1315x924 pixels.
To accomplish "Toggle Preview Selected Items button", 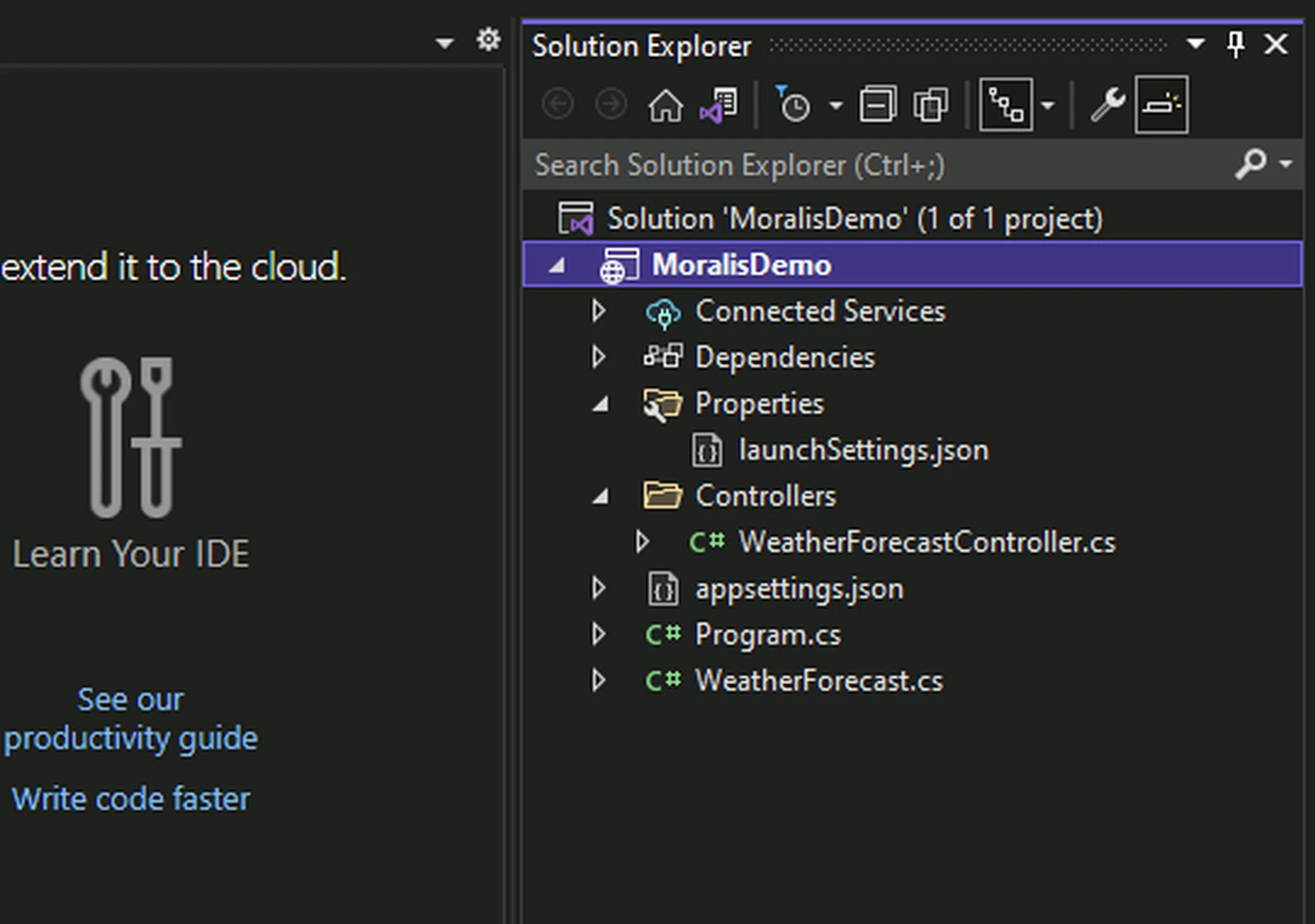I will pos(1161,105).
